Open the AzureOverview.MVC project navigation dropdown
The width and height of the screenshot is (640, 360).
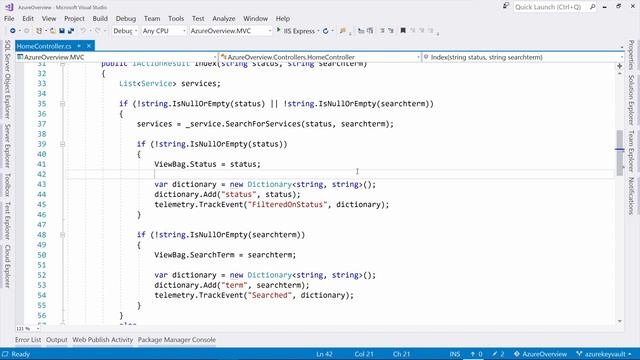[117, 57]
